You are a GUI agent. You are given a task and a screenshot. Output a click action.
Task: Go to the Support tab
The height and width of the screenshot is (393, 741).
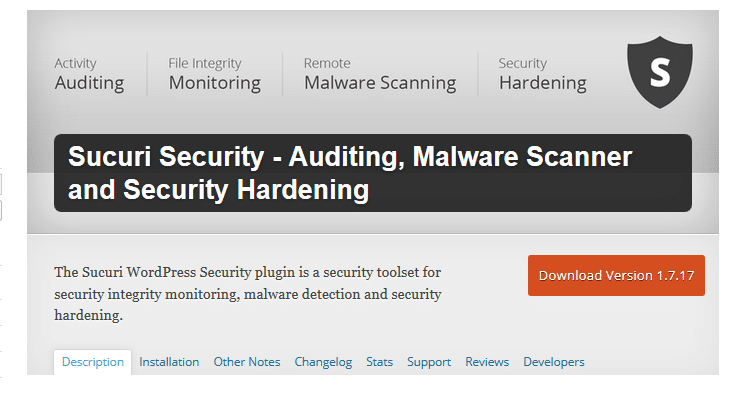click(x=429, y=363)
